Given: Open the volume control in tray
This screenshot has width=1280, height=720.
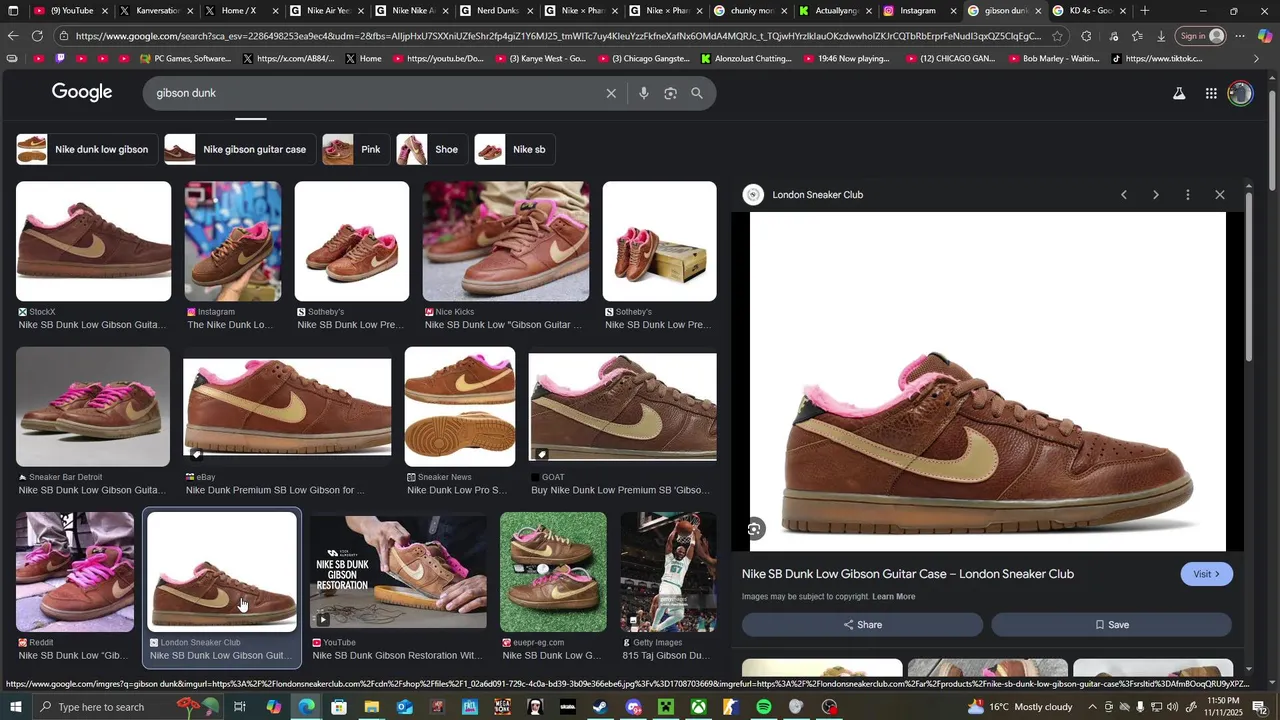Looking at the screenshot, I should [x=1174, y=707].
